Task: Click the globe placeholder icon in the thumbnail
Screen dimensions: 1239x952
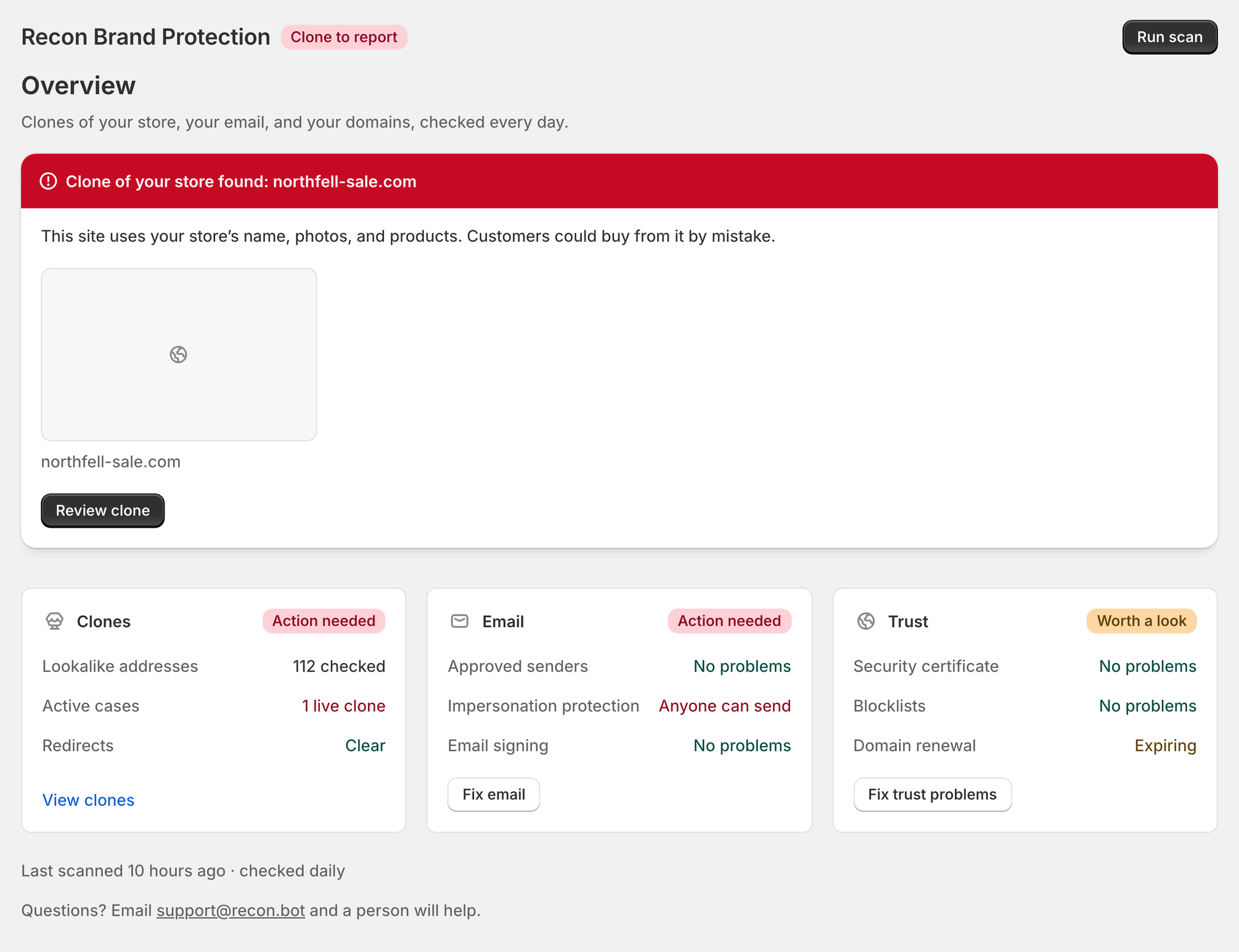Action: pyautogui.click(x=179, y=355)
